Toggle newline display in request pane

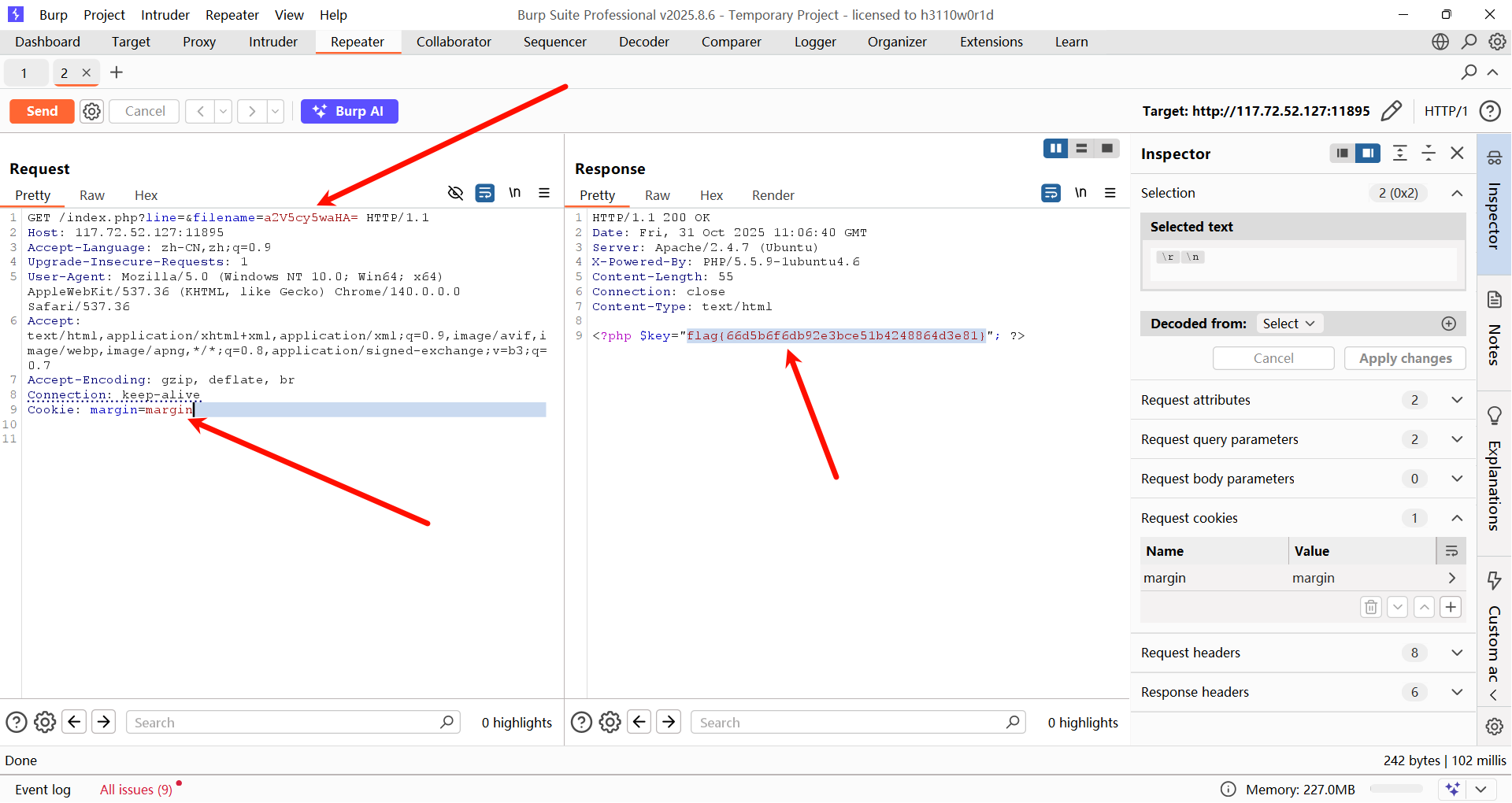click(x=514, y=193)
